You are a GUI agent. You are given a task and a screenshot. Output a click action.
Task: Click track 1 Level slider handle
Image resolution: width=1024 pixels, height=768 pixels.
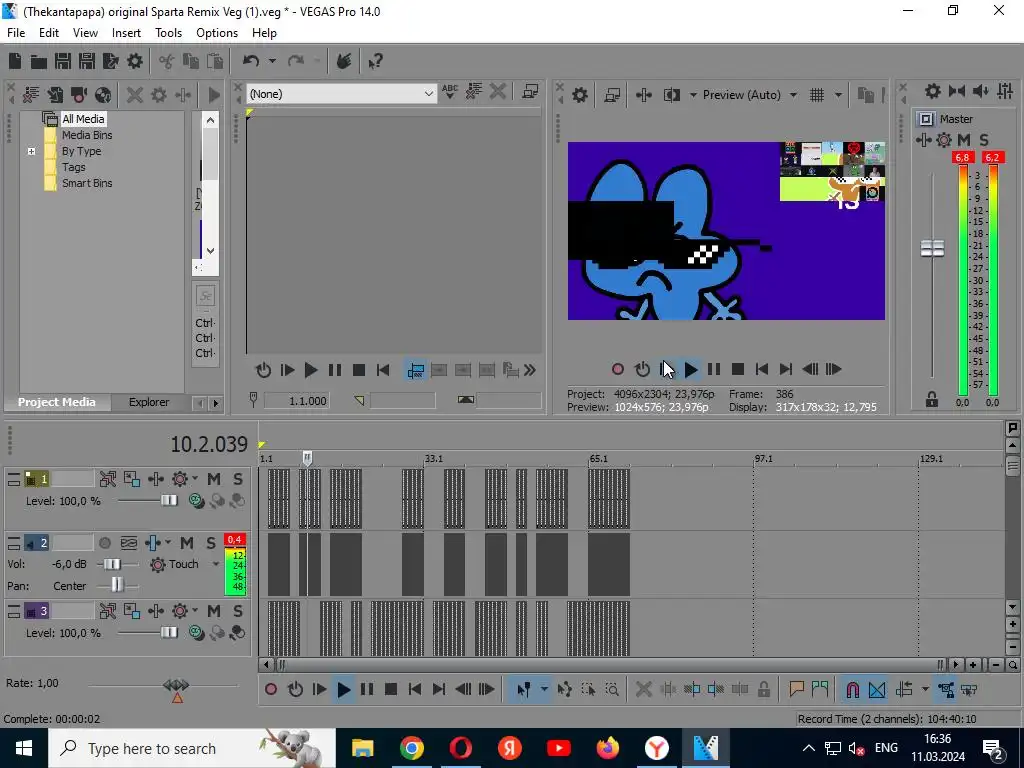tap(169, 501)
